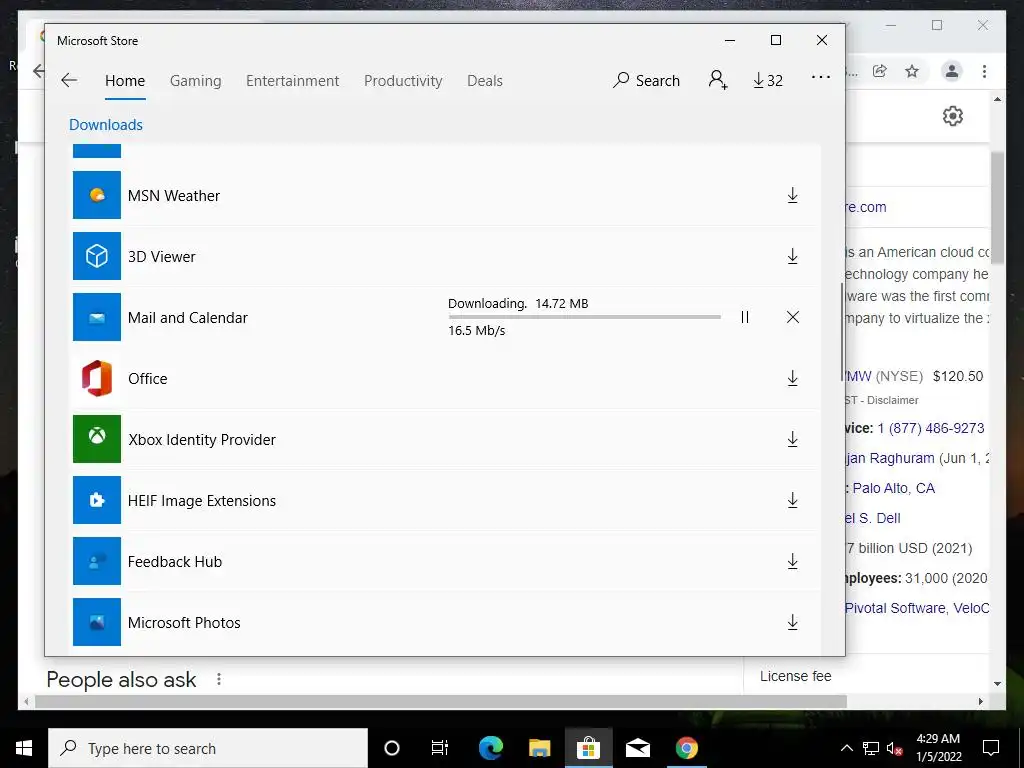1024x768 pixels.
Task: Open People also ask options menu
Action: 219,680
